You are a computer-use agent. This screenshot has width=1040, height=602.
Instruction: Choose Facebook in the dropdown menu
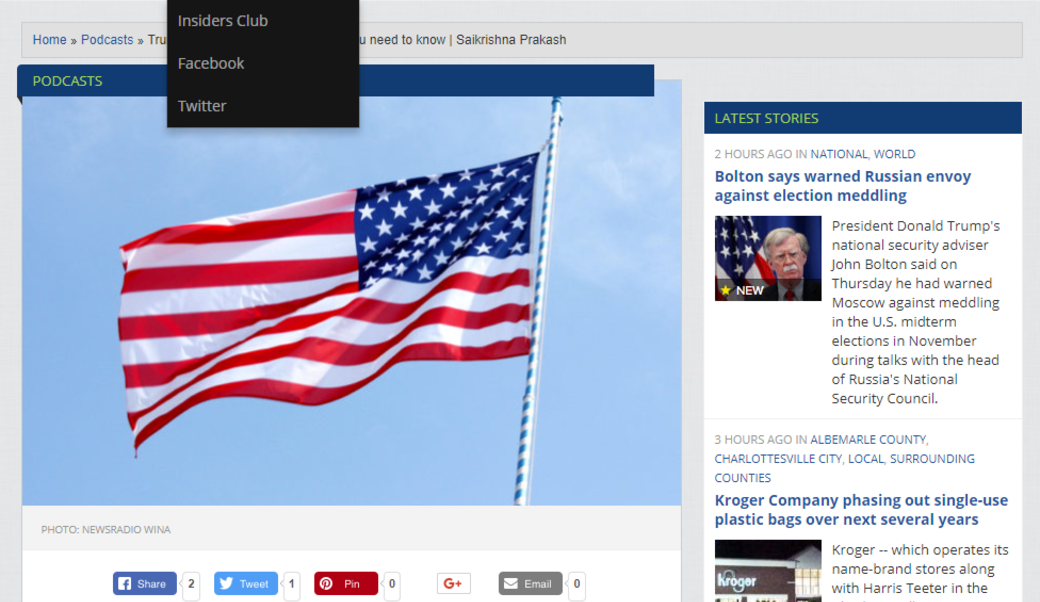pos(211,63)
